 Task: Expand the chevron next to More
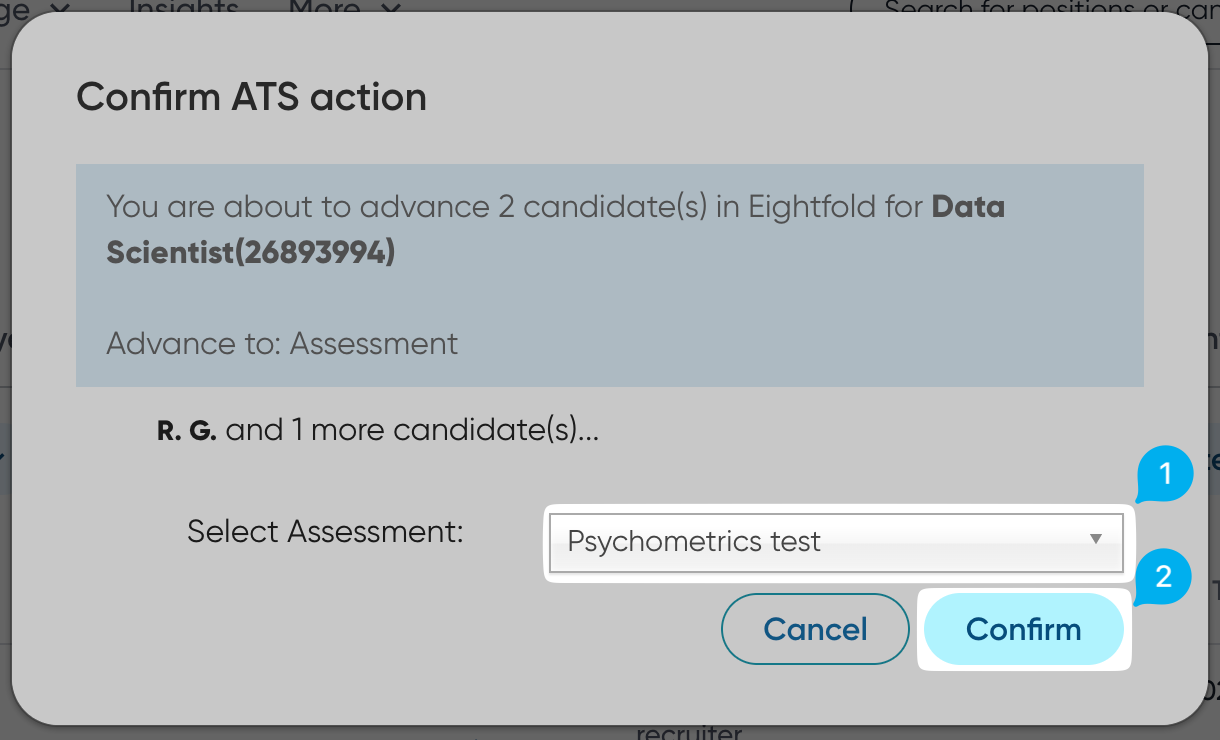390,9
